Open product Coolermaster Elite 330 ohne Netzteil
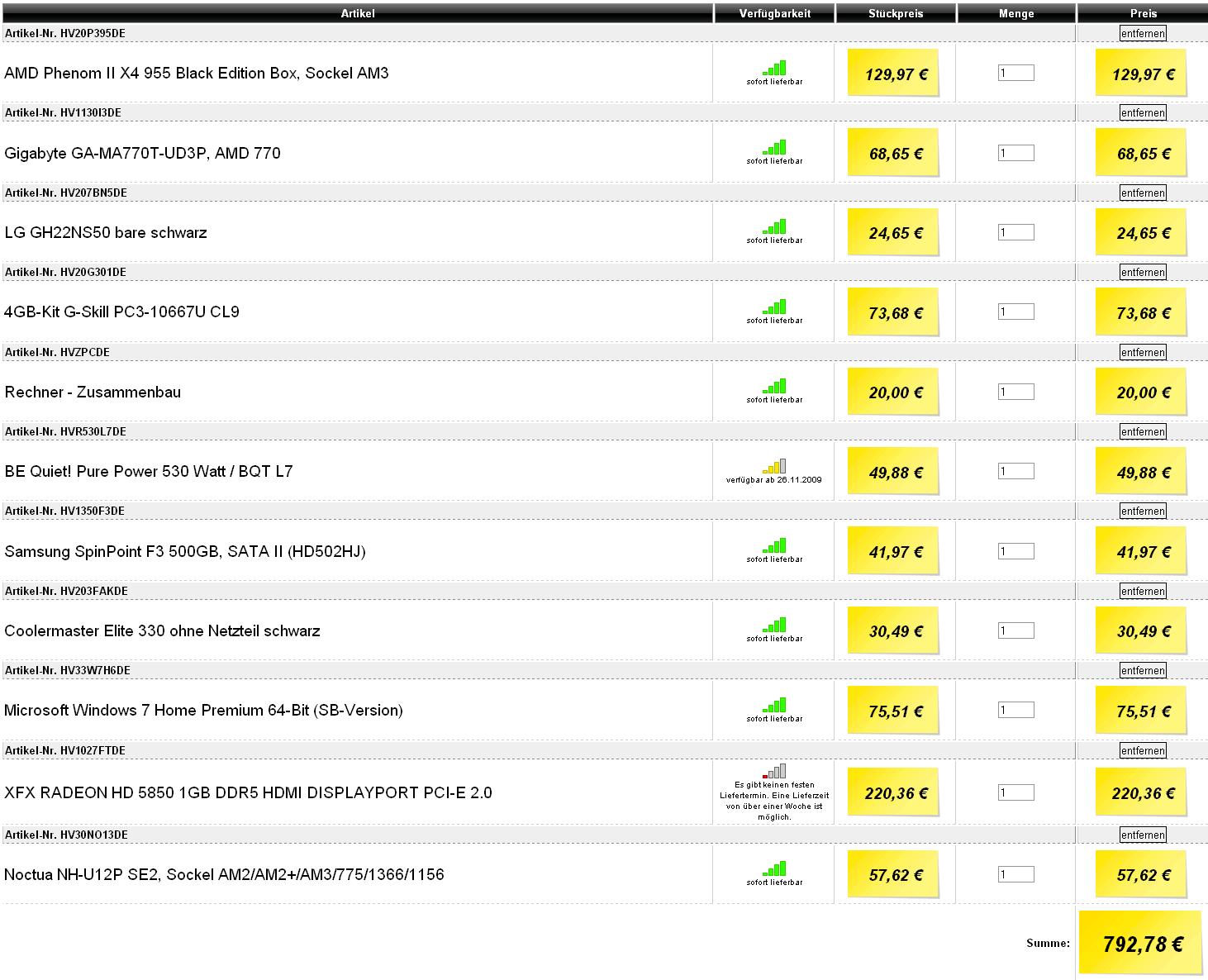Screen dimensions: 1208x980 (162, 630)
